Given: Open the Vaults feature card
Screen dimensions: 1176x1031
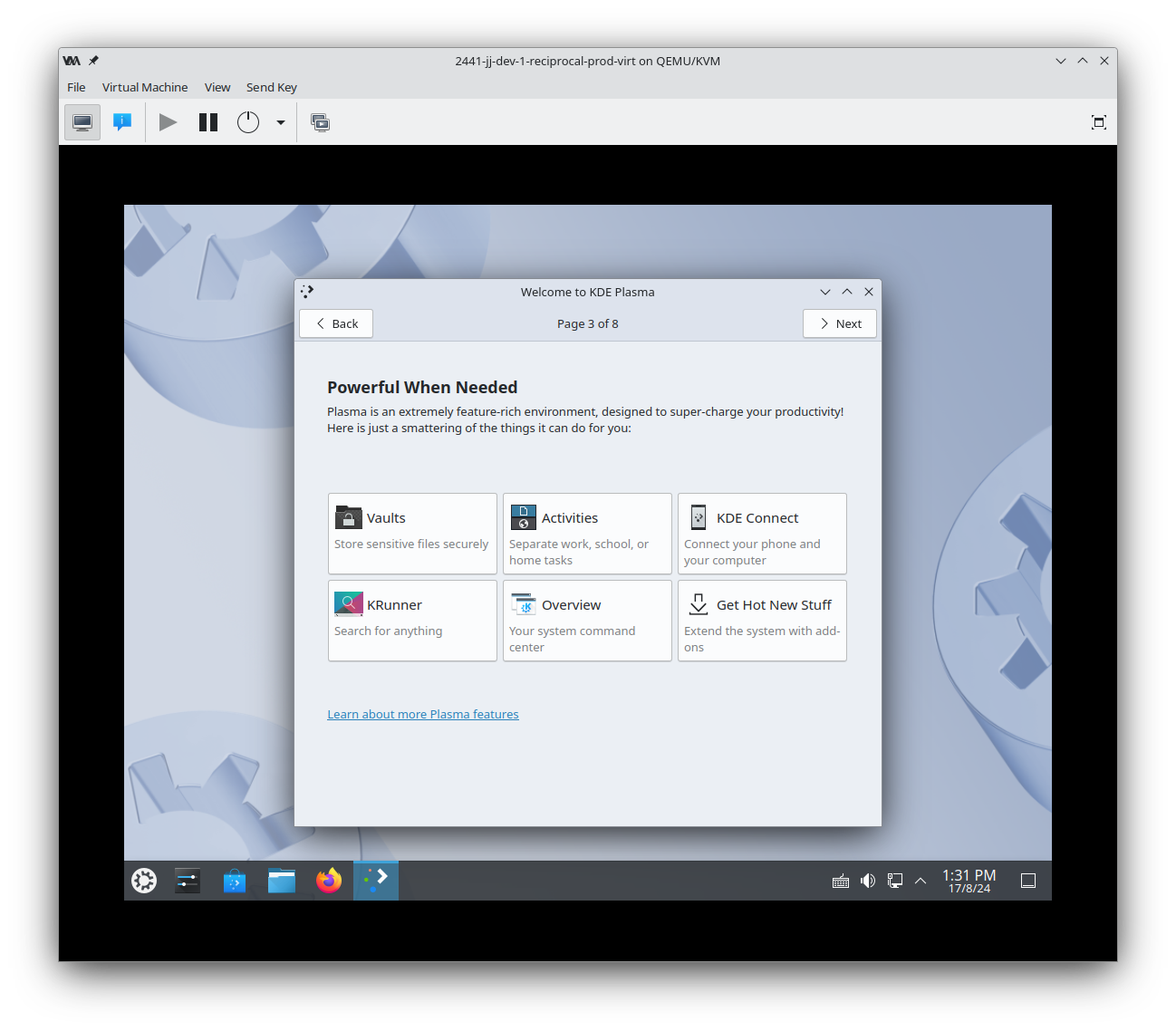Looking at the screenshot, I should (x=412, y=534).
